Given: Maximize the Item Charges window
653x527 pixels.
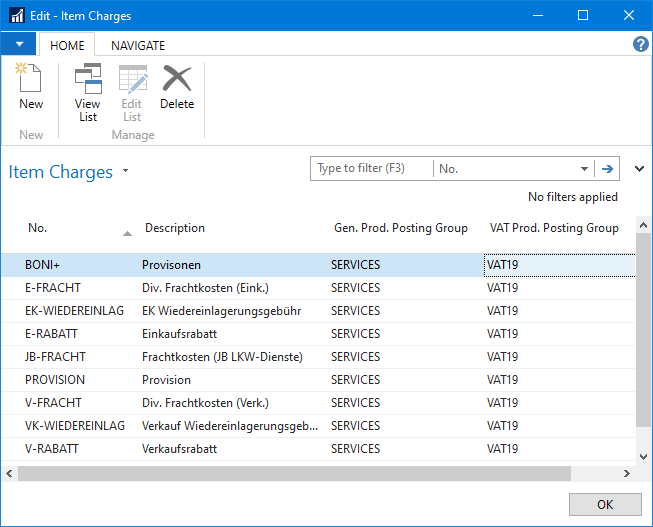Looking at the screenshot, I should click(583, 15).
